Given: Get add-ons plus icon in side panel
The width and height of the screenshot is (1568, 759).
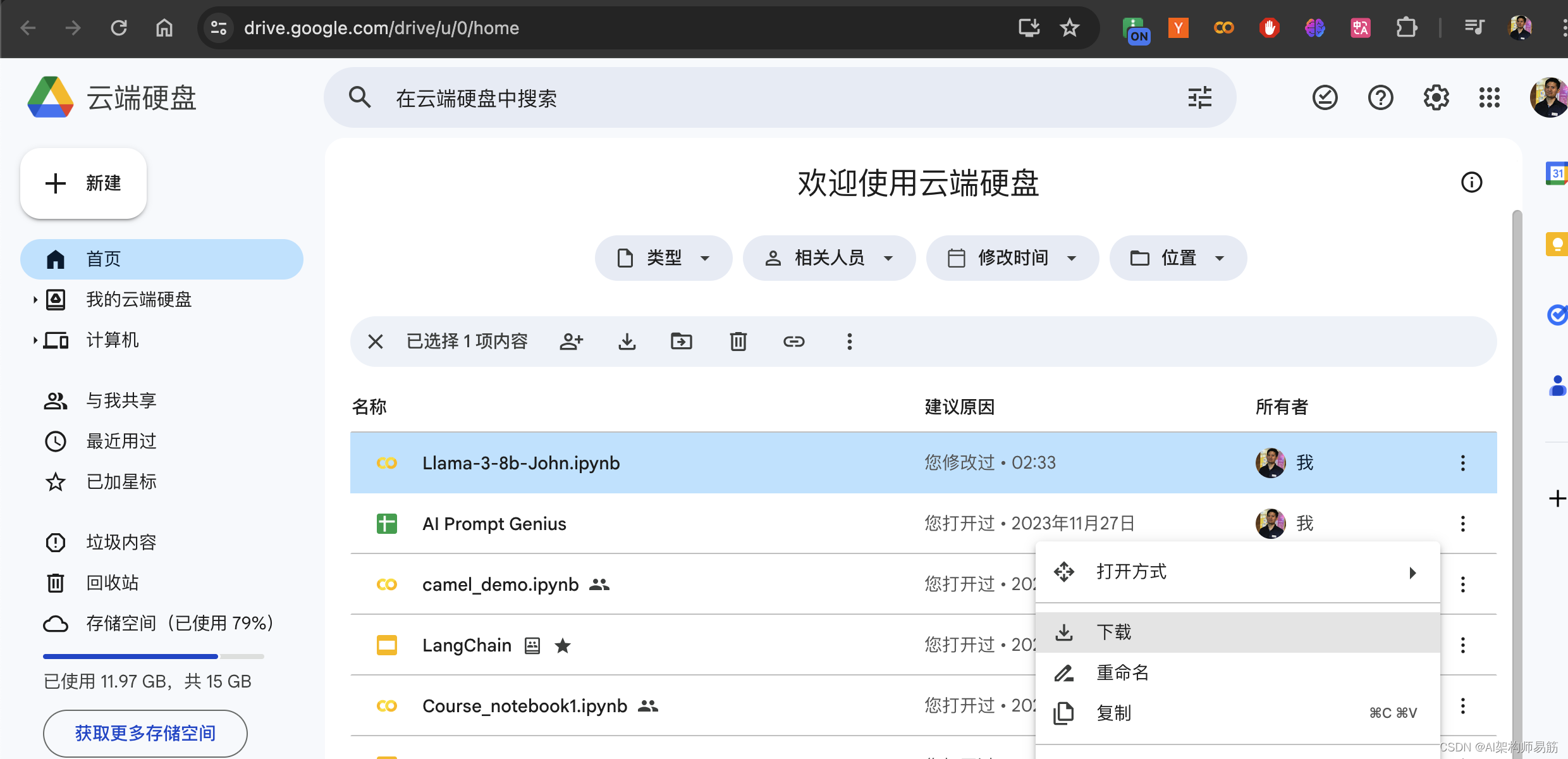Looking at the screenshot, I should [x=1557, y=498].
